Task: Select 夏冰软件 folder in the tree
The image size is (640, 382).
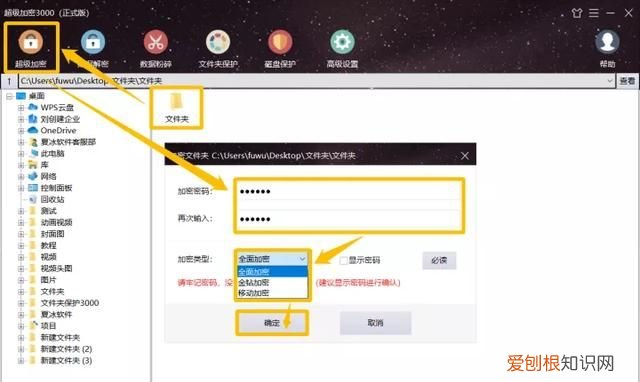Action: (56, 314)
